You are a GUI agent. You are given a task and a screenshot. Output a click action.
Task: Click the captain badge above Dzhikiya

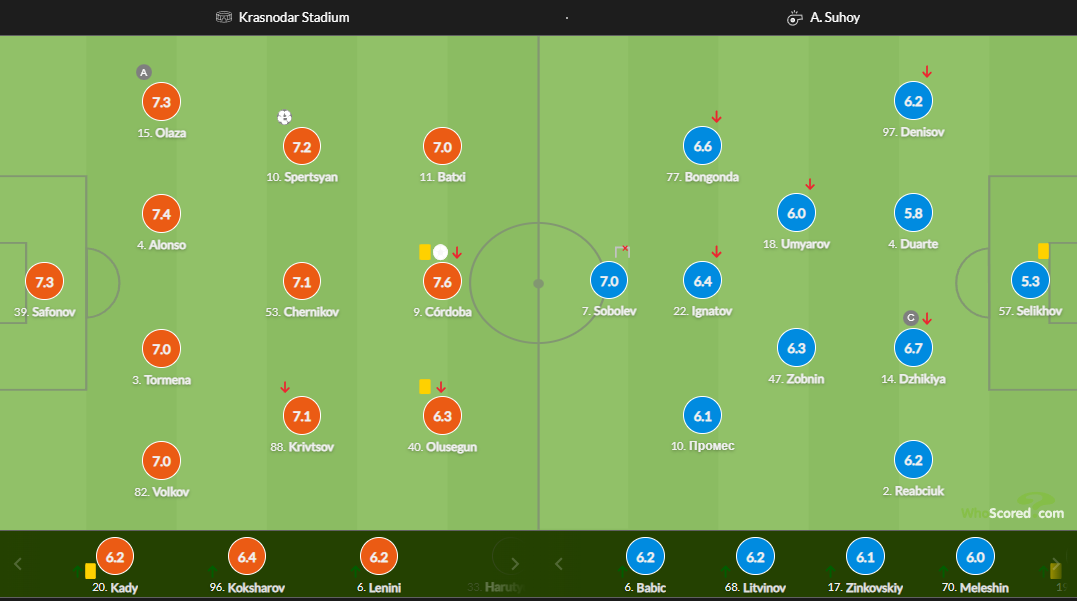pyautogui.click(x=911, y=318)
